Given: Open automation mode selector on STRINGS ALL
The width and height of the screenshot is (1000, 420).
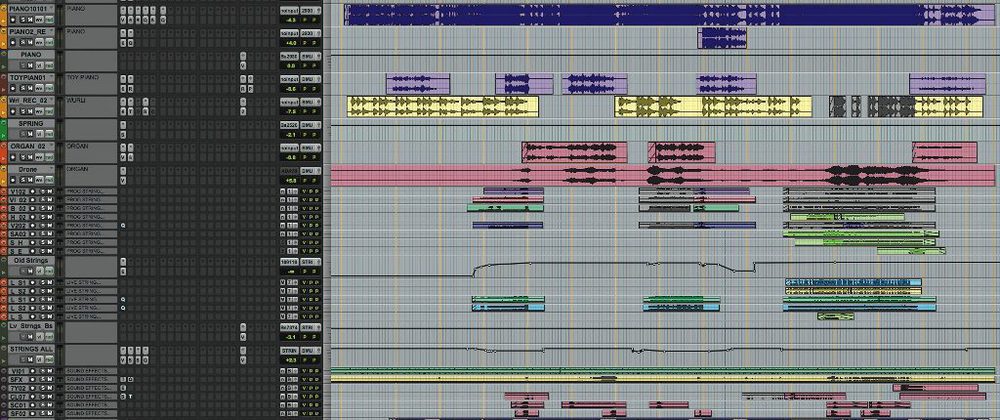Looking at the screenshot, I should [49, 360].
